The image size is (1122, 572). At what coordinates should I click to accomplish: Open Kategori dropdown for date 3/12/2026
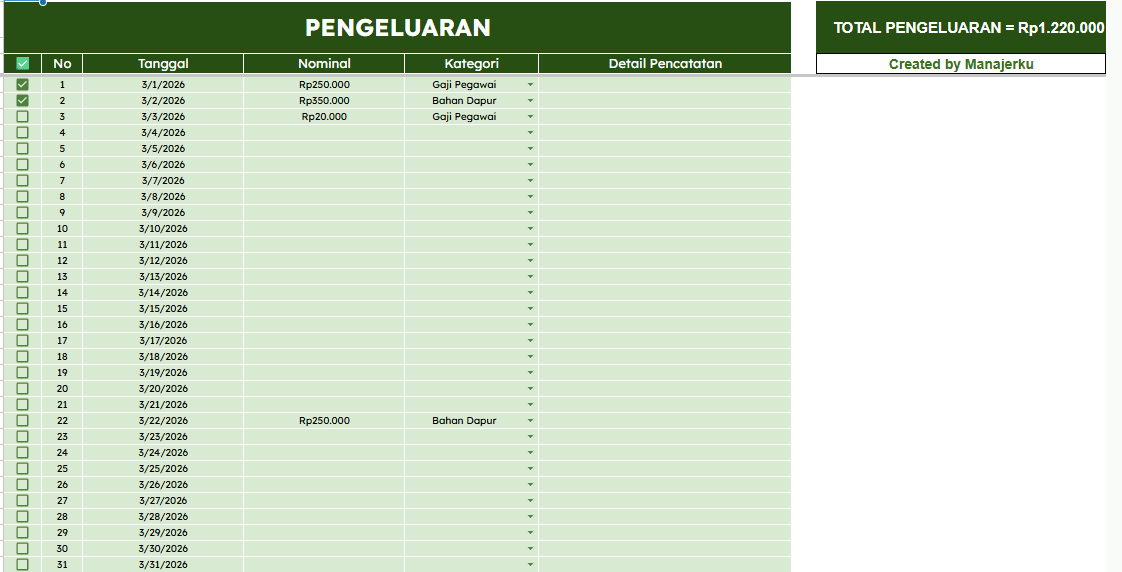pyautogui.click(x=530, y=261)
